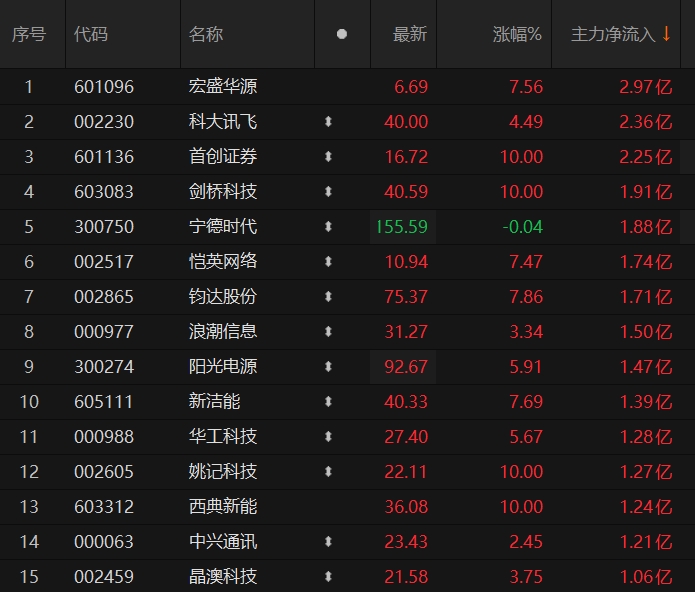Viewport: 695px width, 592px height.
Task: Click the 名称 column header
Action: tap(206, 34)
